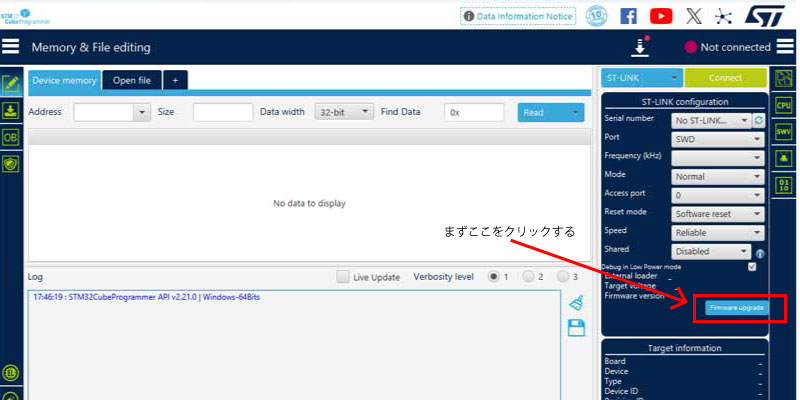Open the shield security sidebar icon
Image resolution: width=800 pixels, height=400 pixels.
(x=11, y=164)
